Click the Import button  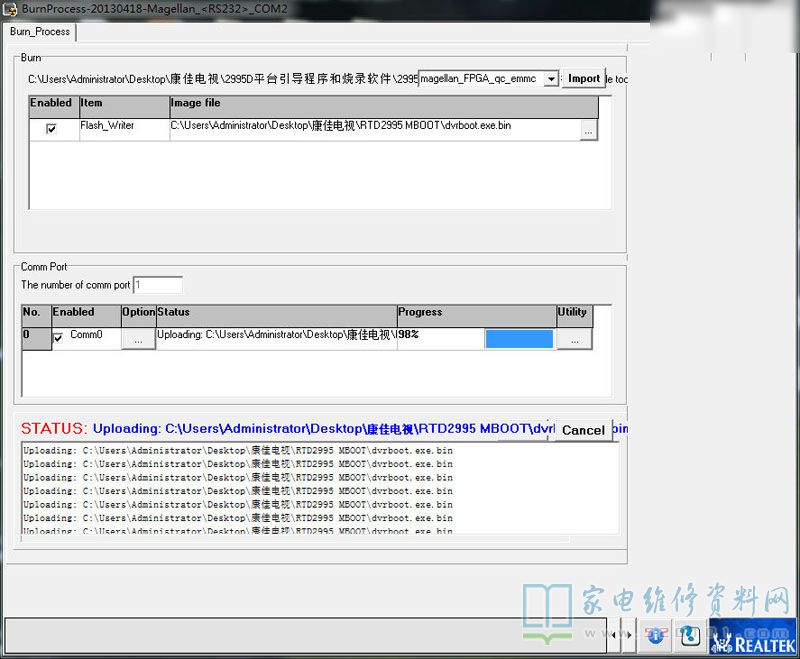584,79
